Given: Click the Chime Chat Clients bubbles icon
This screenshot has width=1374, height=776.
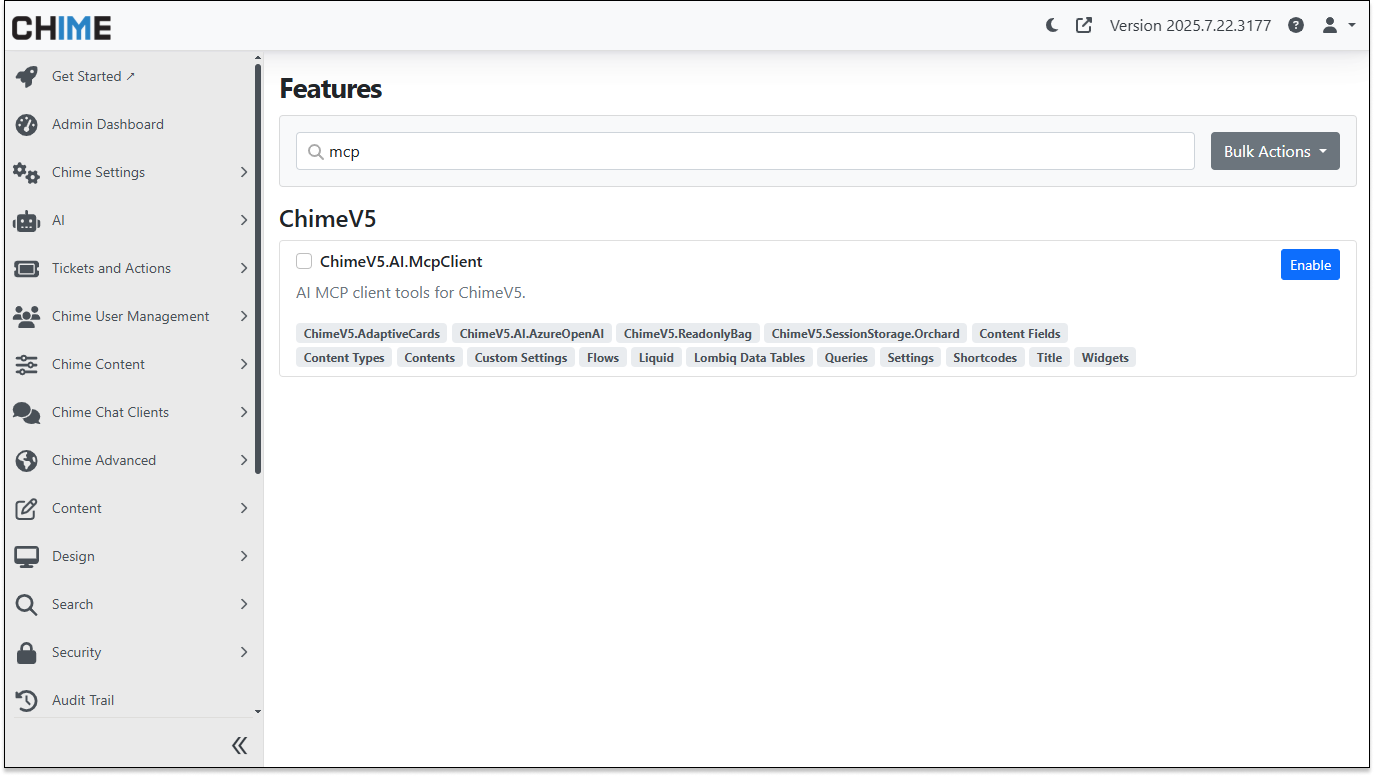Looking at the screenshot, I should tap(27, 412).
